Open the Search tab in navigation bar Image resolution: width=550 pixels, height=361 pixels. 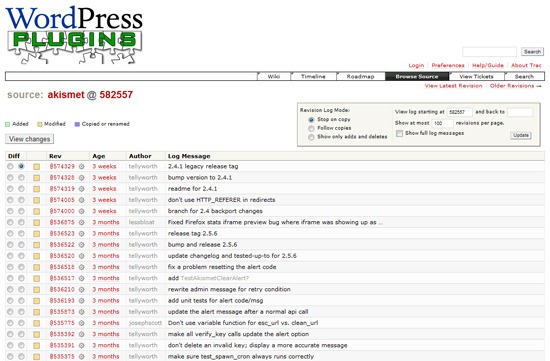pyautogui.click(x=524, y=76)
